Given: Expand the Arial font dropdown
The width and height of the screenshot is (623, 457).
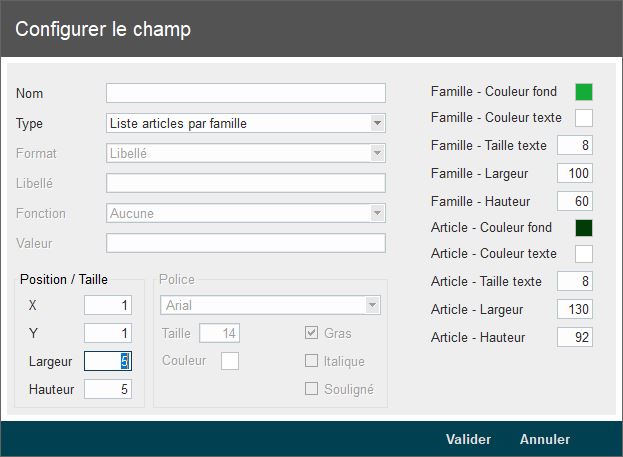Looking at the screenshot, I should [372, 305].
